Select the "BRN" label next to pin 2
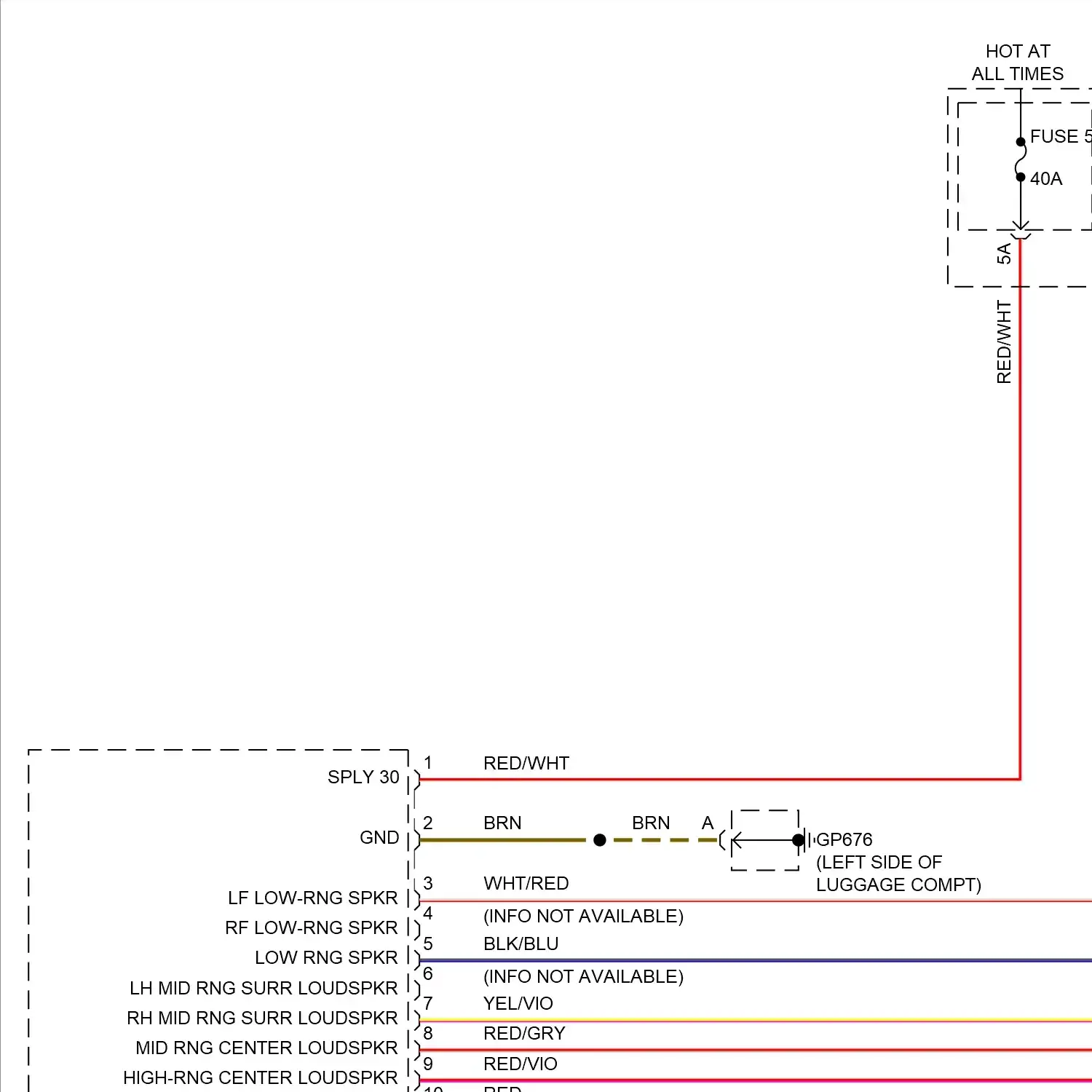 pyautogui.click(x=502, y=823)
